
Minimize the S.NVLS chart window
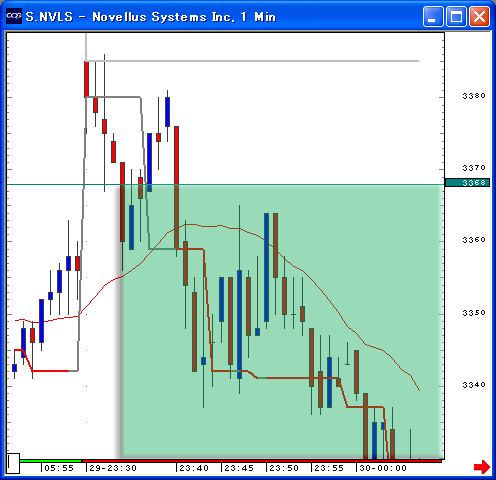(433, 16)
